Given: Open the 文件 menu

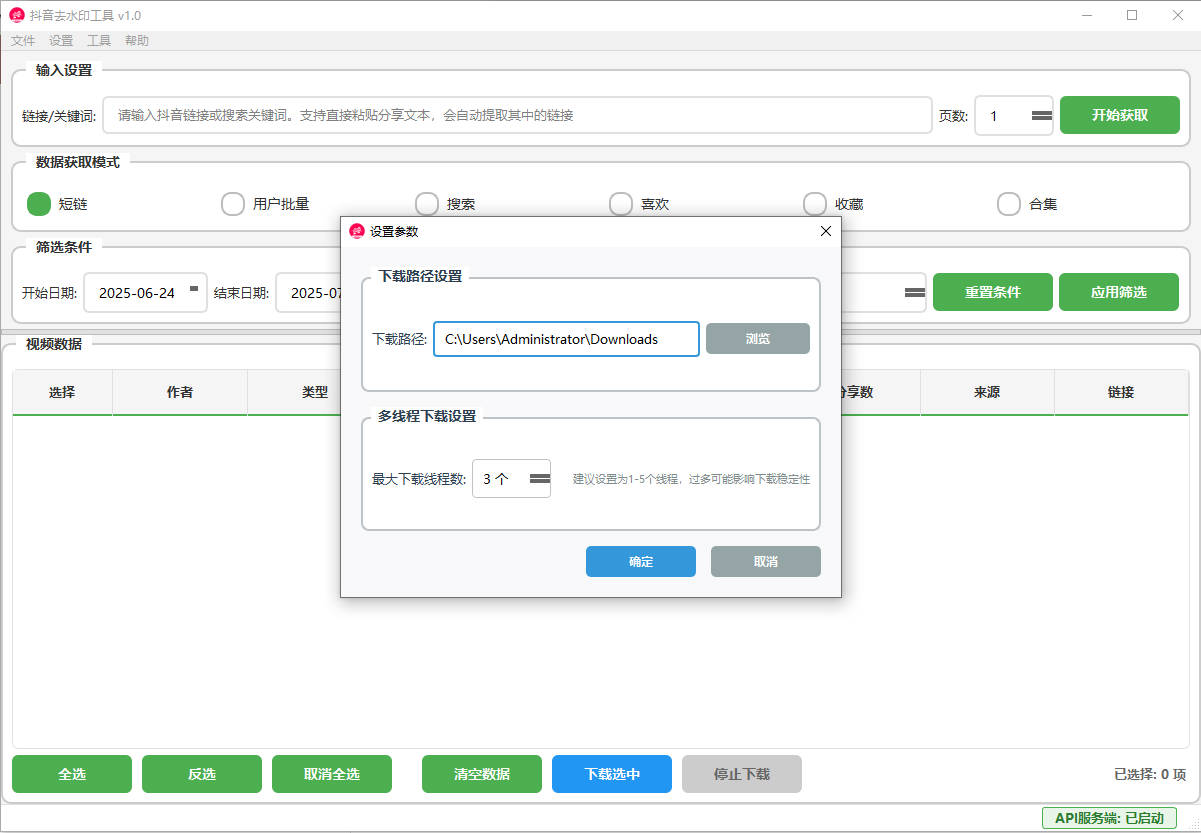Looking at the screenshot, I should coord(23,41).
